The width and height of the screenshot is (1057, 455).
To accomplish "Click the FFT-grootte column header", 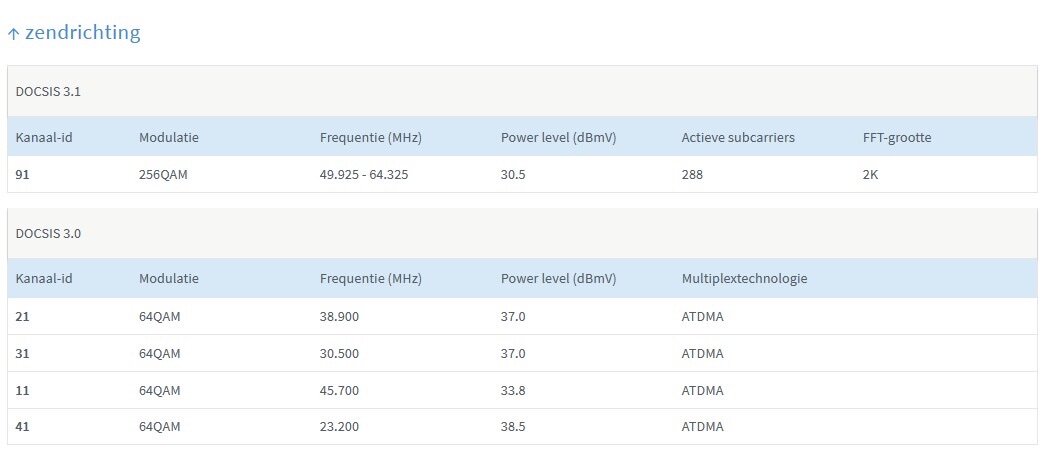I will click(896, 137).
